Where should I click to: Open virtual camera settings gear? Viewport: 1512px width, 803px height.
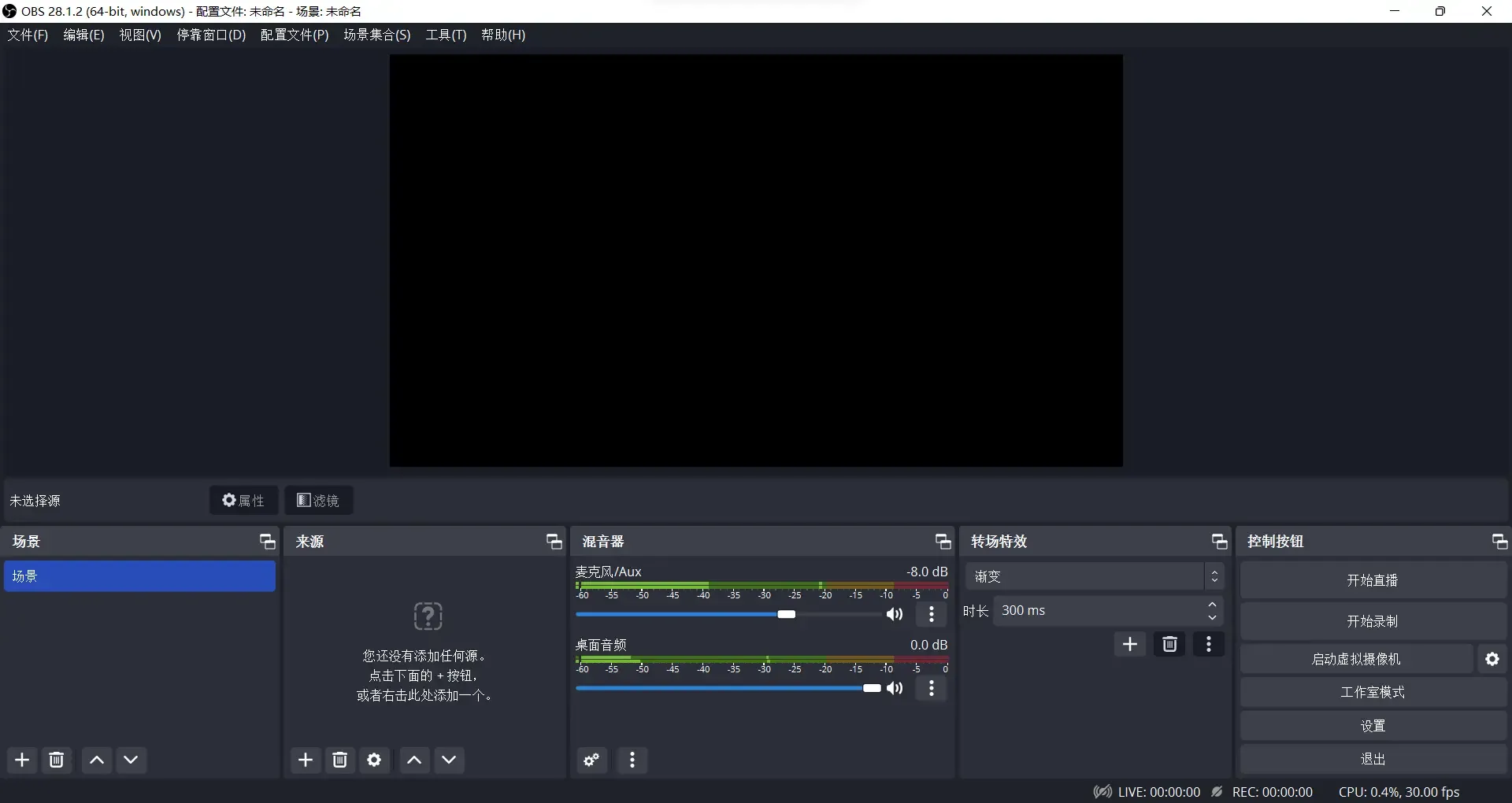click(x=1492, y=659)
